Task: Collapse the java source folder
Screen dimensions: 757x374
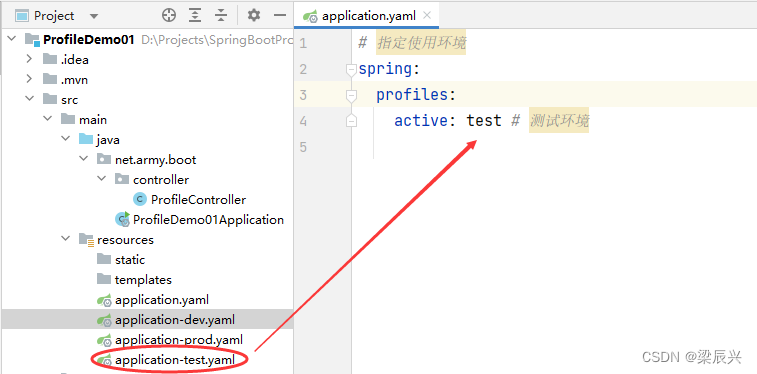Action: pos(66,139)
